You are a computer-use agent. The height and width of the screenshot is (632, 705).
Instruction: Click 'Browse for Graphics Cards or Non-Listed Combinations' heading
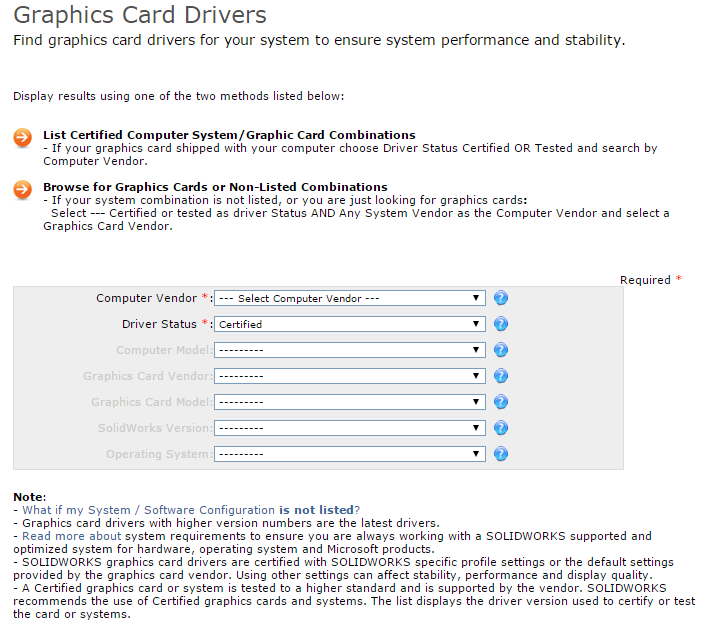click(215, 187)
